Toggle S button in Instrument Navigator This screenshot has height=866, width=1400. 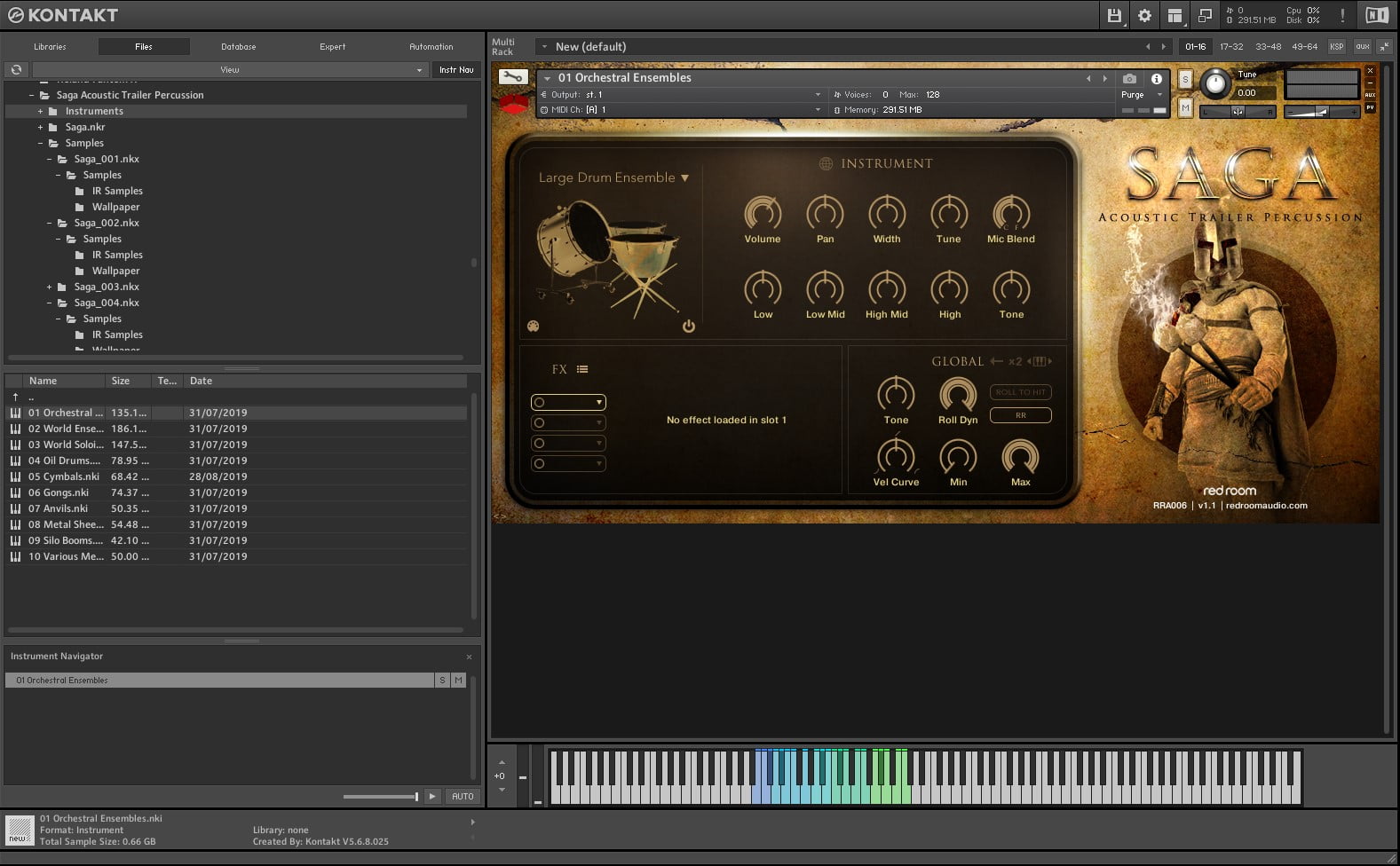point(442,680)
